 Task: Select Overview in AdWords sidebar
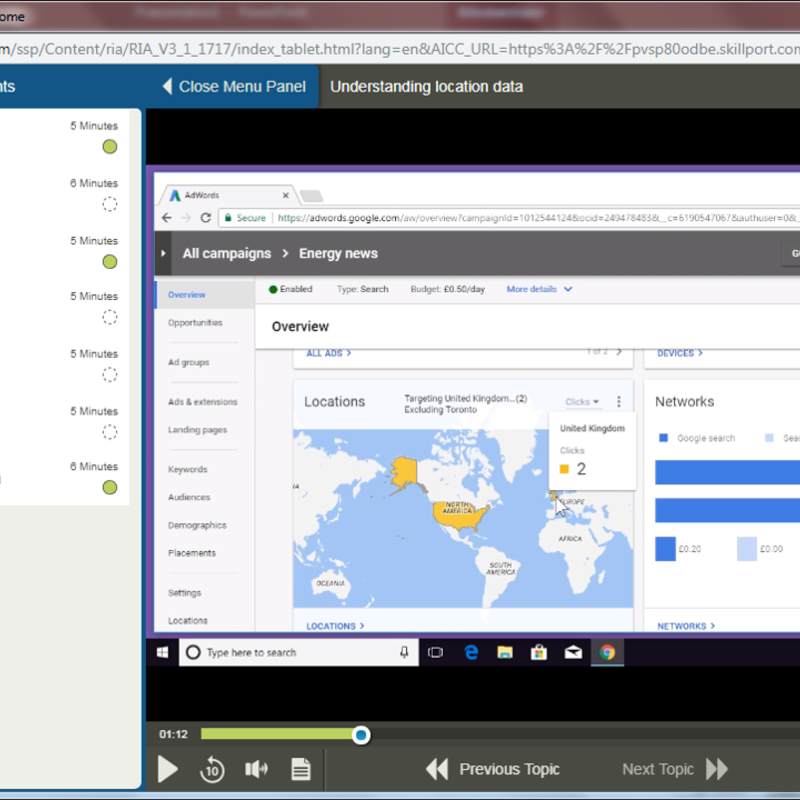click(187, 295)
